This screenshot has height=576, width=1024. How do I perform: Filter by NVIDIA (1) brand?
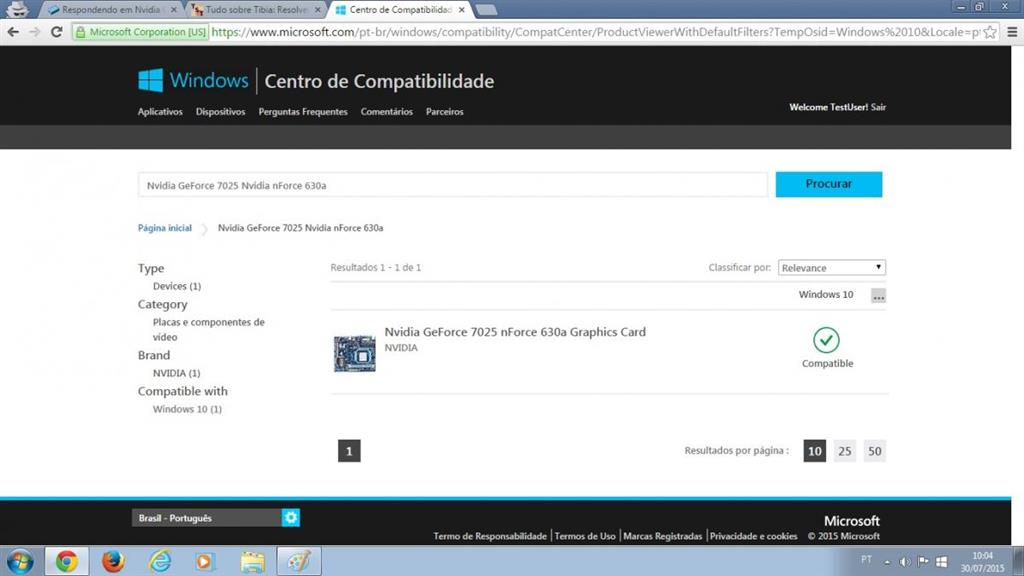pos(176,373)
